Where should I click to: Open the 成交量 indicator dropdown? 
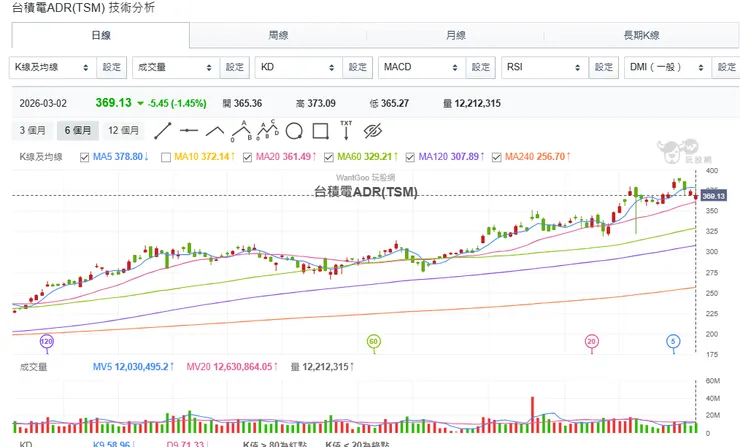176,67
